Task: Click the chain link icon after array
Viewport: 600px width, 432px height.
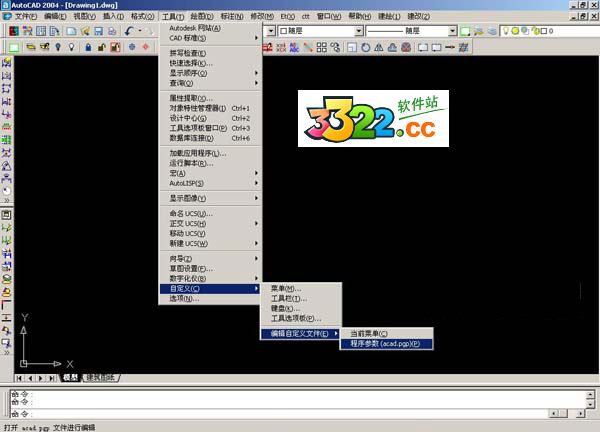Action: point(335,47)
